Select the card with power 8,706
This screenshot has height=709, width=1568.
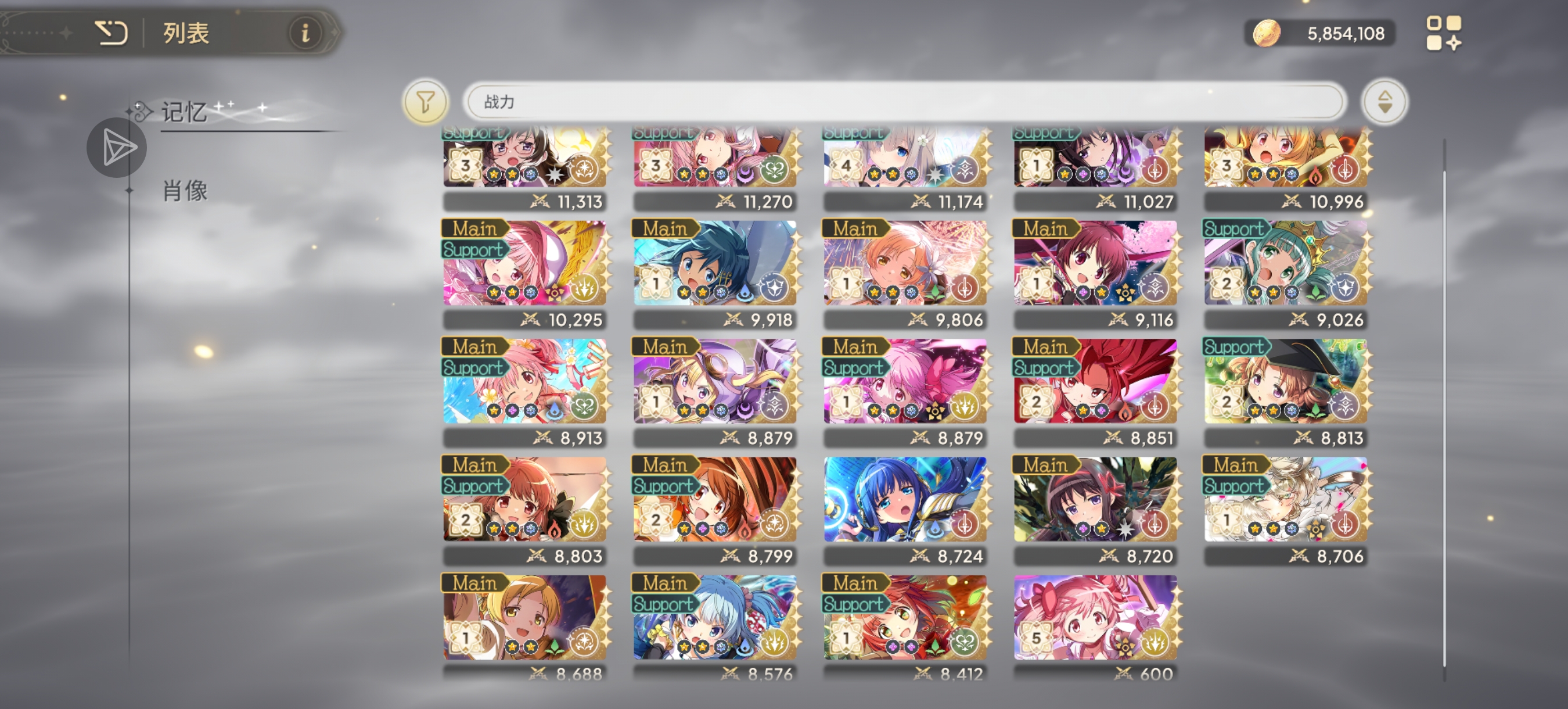(x=1285, y=510)
